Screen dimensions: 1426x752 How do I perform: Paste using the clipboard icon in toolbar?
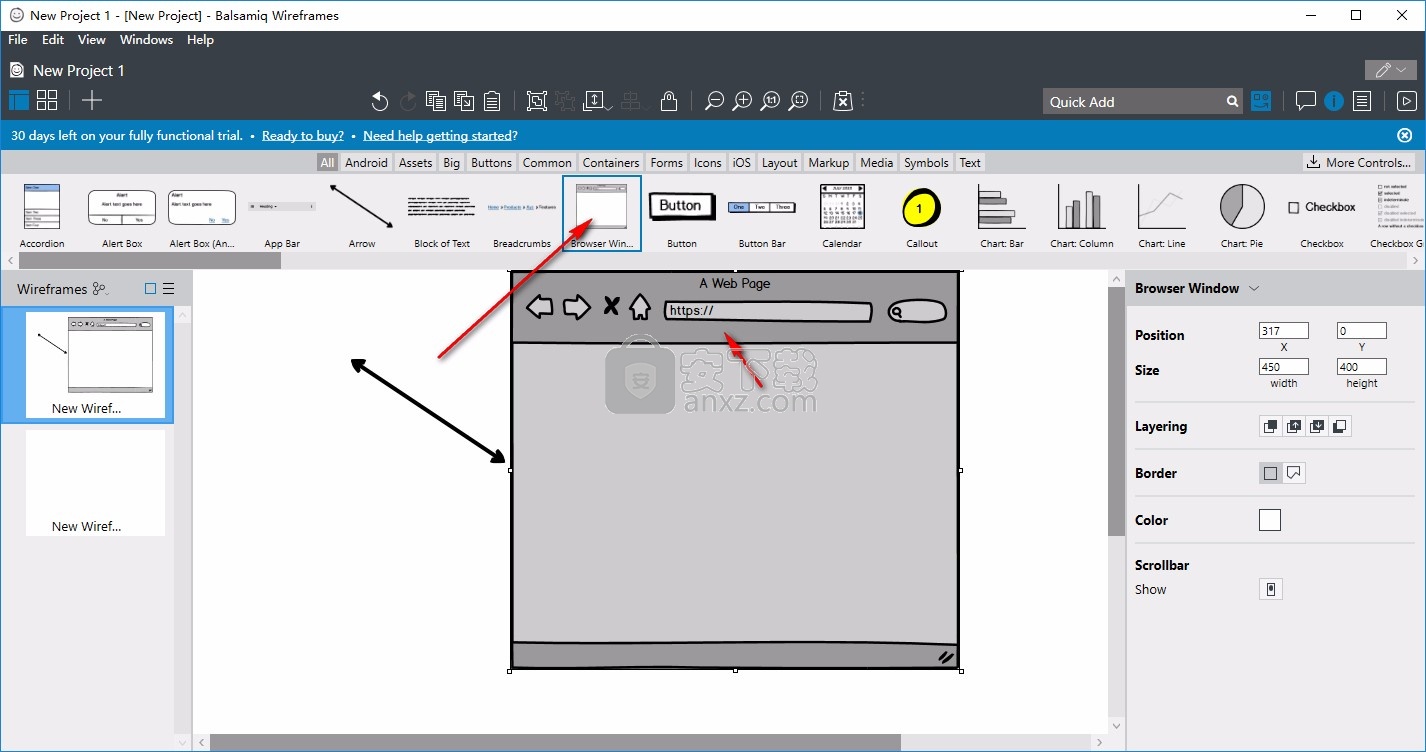492,101
